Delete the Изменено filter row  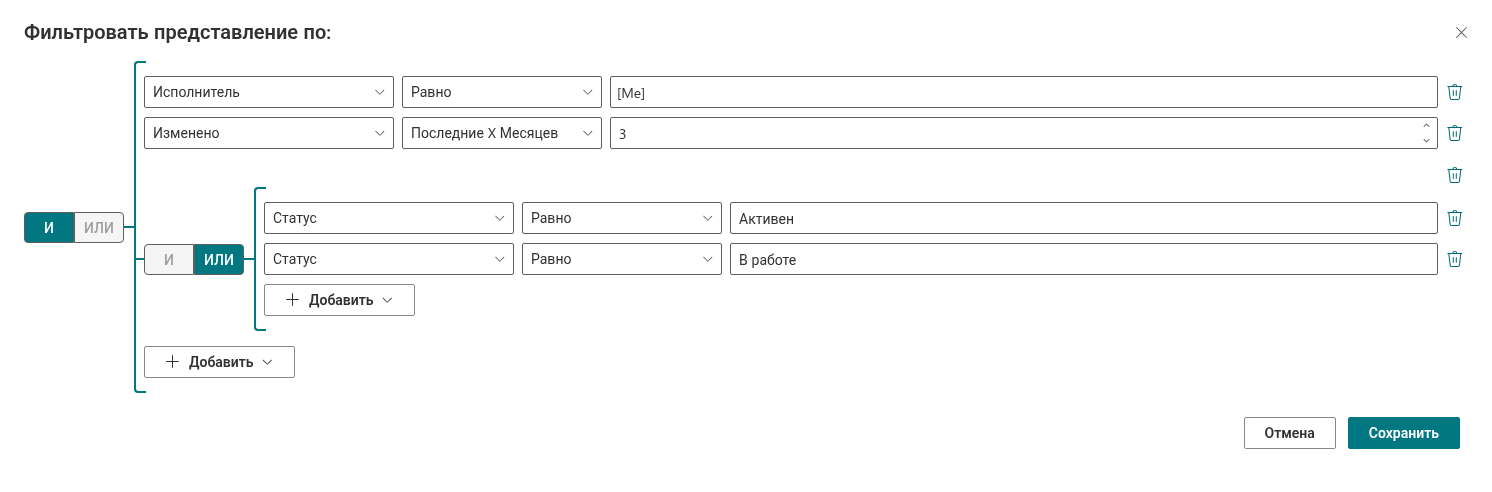[x=1455, y=133]
